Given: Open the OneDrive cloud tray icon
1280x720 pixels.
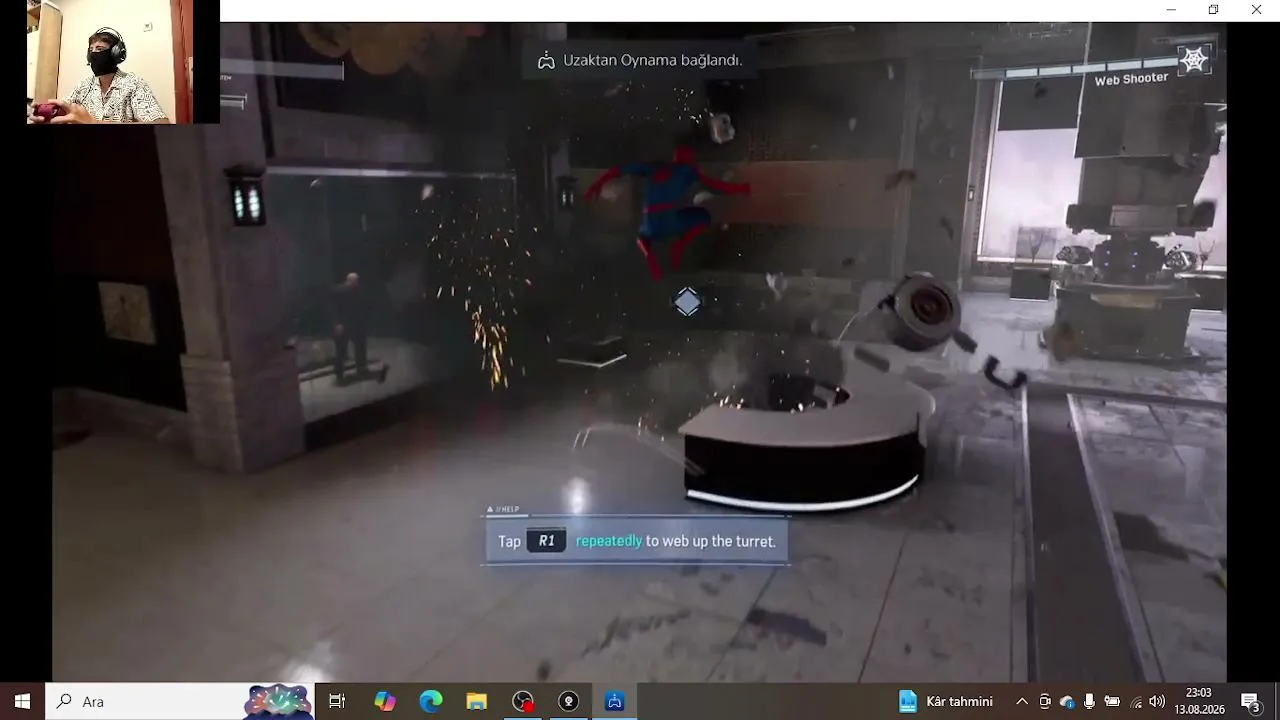Looking at the screenshot, I should 1067,701.
